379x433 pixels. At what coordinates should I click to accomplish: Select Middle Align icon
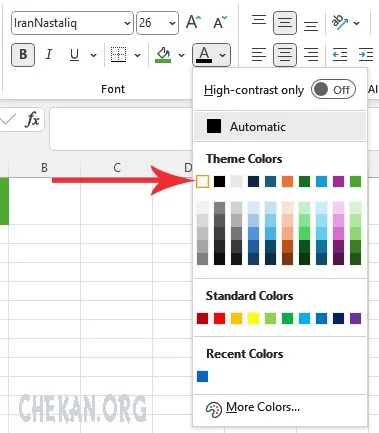coord(285,23)
